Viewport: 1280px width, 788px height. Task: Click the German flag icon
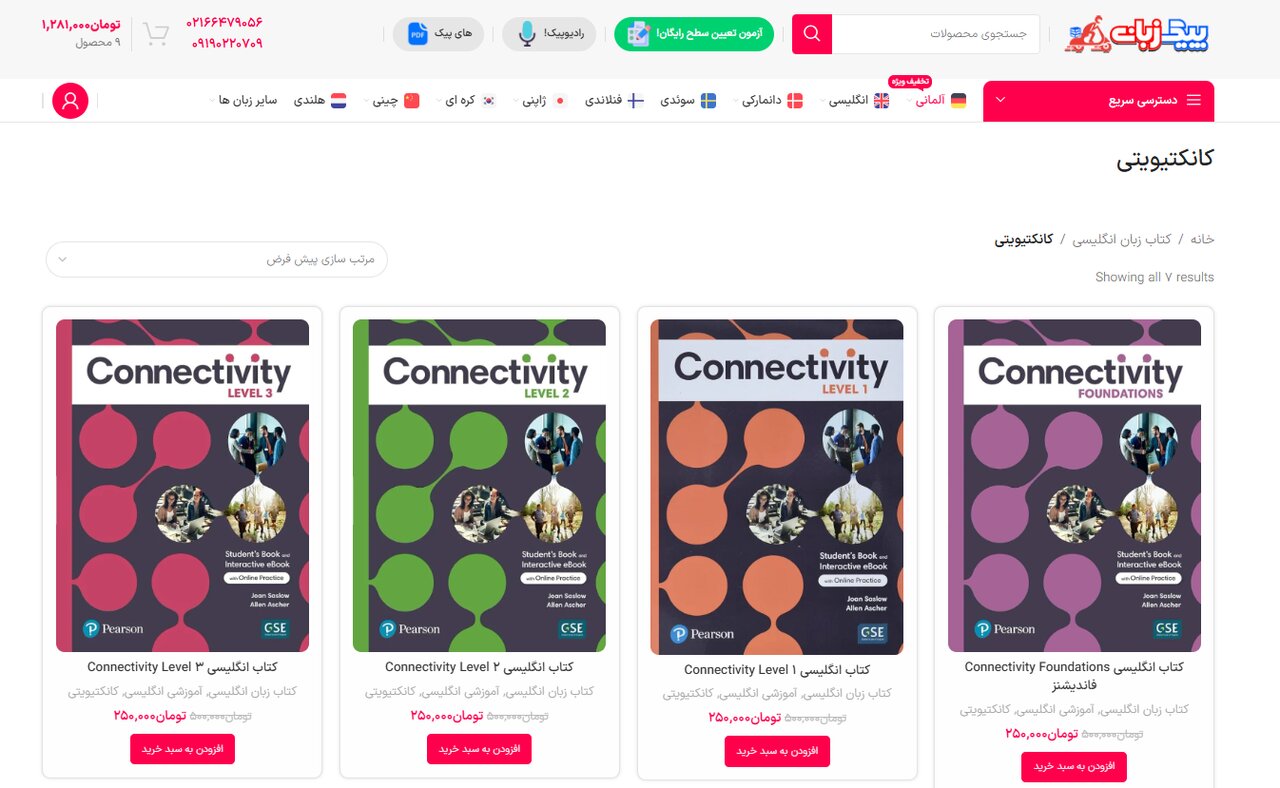tap(958, 101)
